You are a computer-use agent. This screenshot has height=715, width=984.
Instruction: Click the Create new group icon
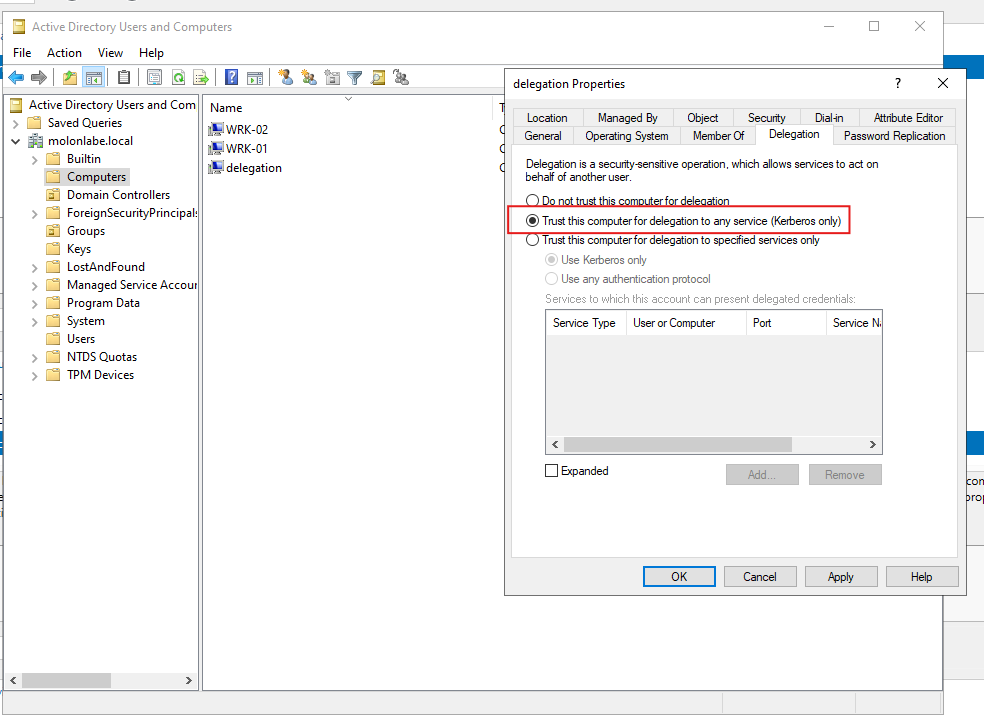(x=308, y=77)
